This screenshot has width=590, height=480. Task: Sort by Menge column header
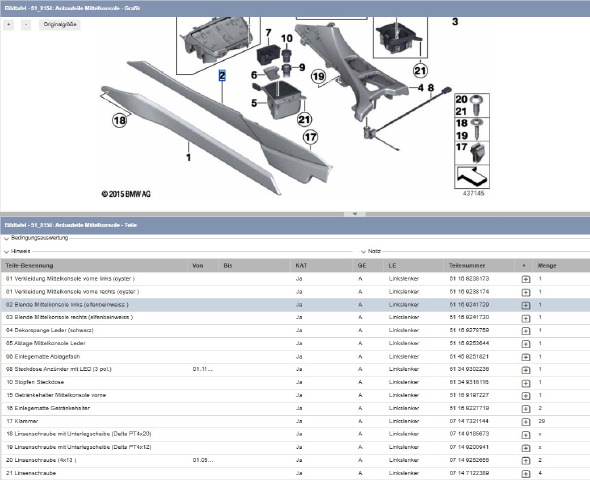click(x=561, y=266)
